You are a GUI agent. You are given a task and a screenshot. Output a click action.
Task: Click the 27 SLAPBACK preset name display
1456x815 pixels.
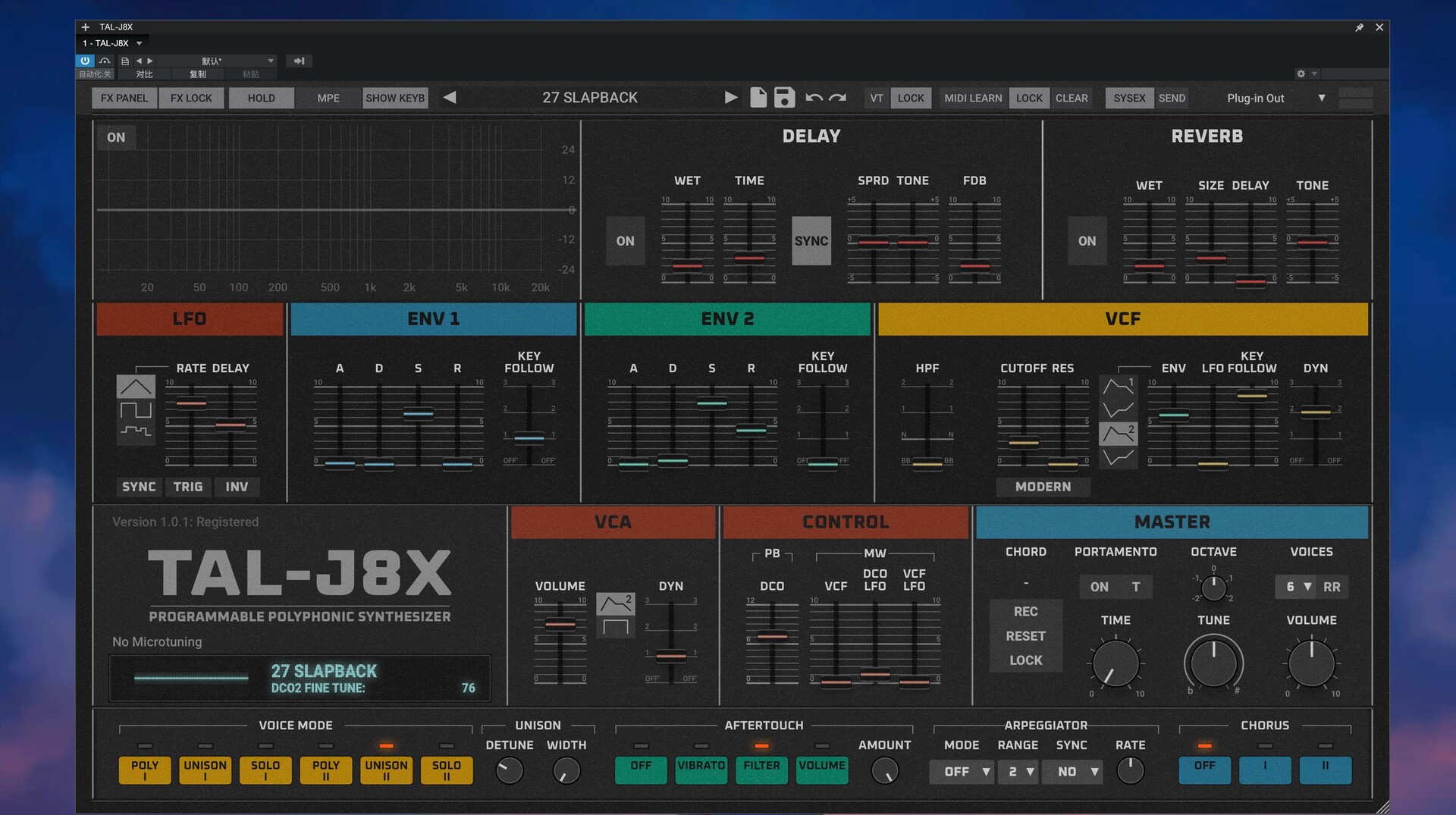[589, 98]
